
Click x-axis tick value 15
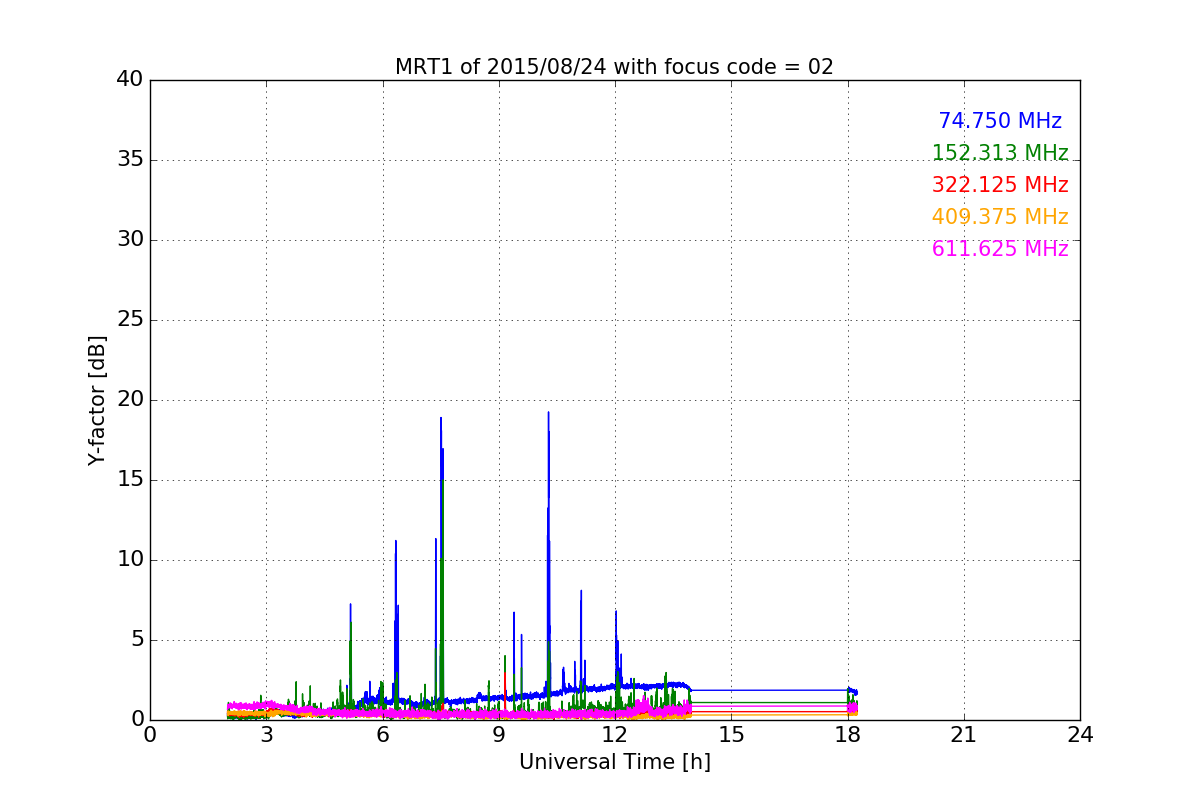731,735
